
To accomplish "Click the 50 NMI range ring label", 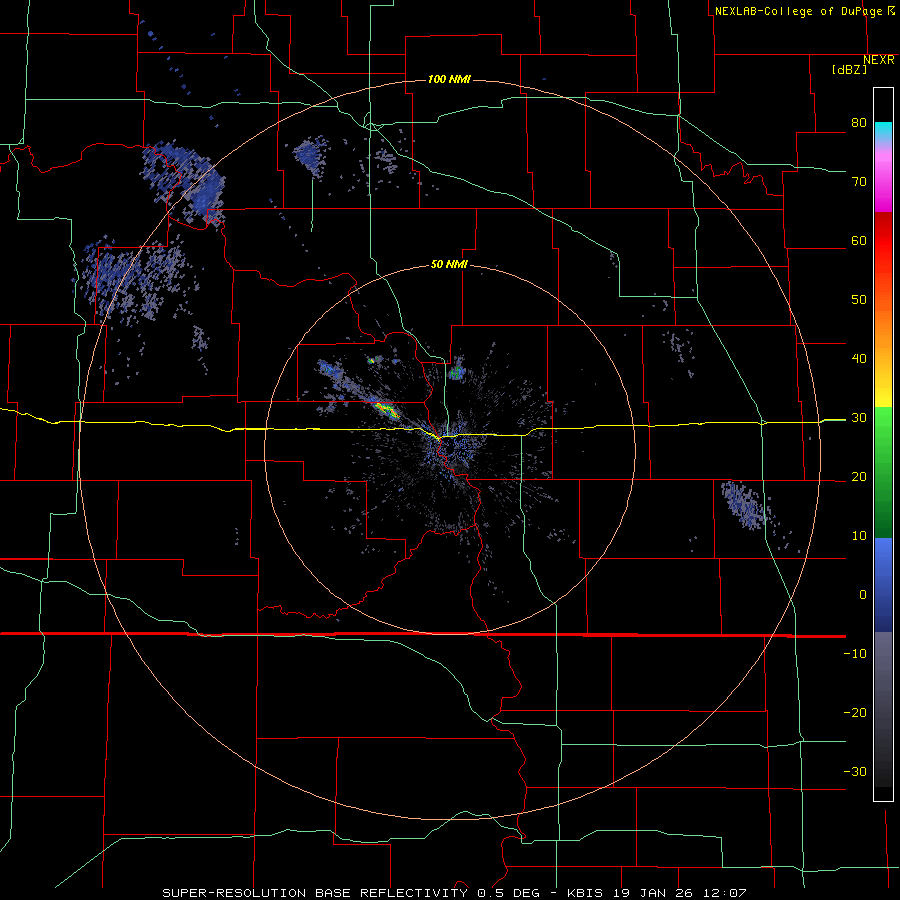I will click(449, 265).
